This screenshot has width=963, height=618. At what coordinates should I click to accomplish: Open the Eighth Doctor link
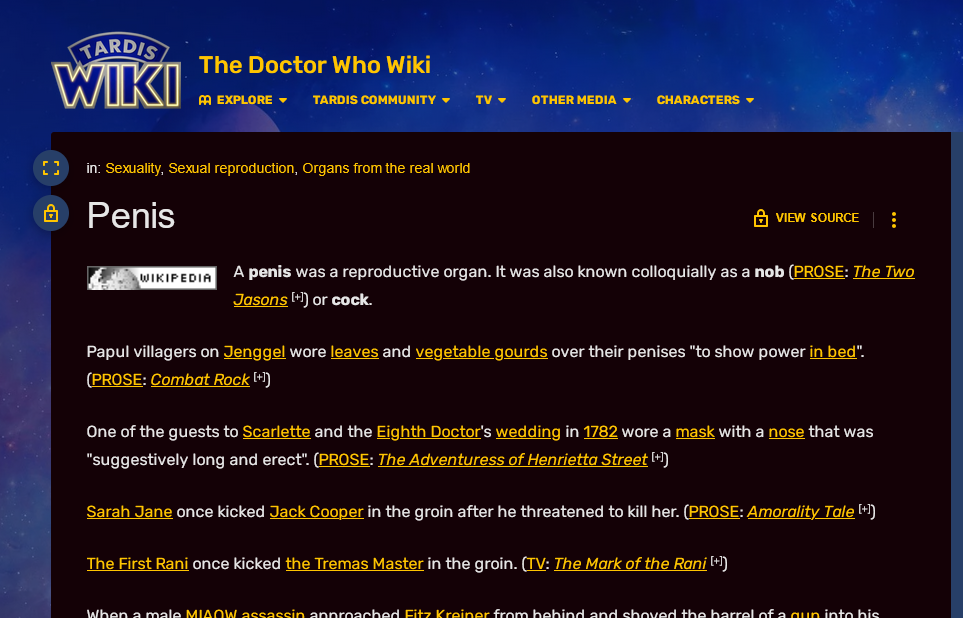[428, 432]
